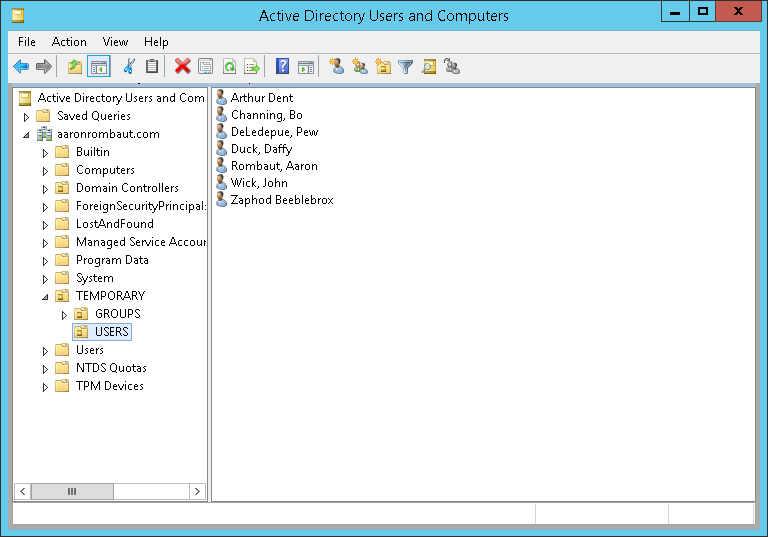Collapse the TEMPORARY organizational unit
768x537 pixels.
(45, 297)
